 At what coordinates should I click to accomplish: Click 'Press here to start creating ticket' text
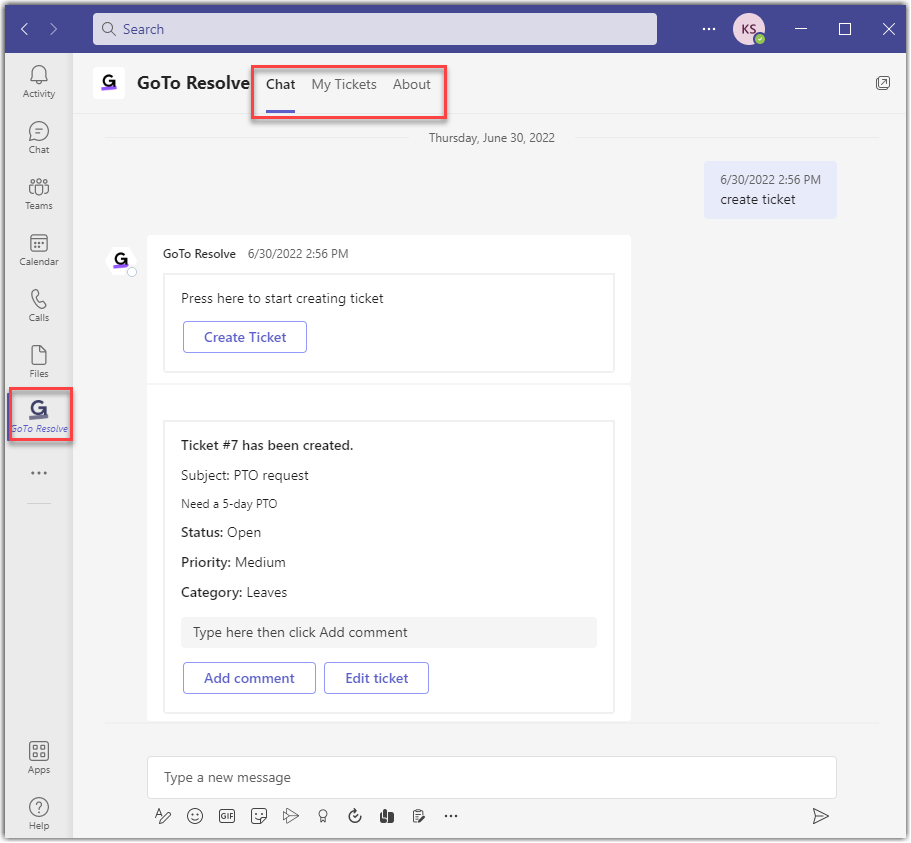click(x=282, y=299)
